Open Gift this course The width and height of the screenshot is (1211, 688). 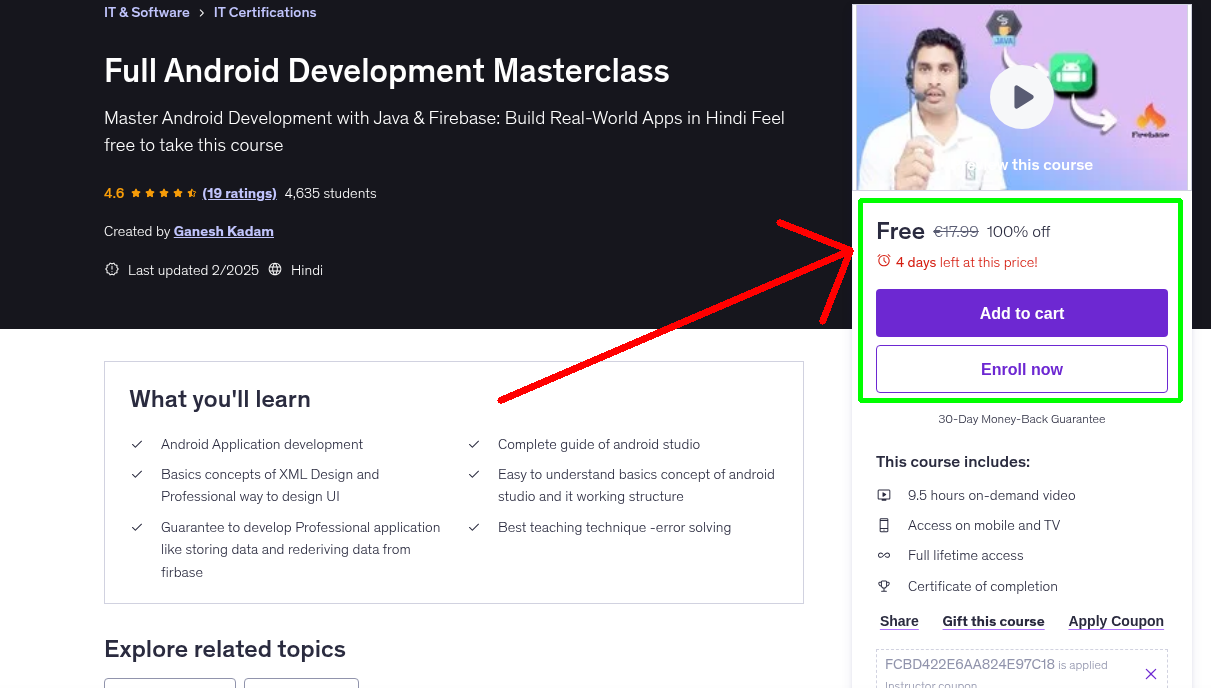993,621
